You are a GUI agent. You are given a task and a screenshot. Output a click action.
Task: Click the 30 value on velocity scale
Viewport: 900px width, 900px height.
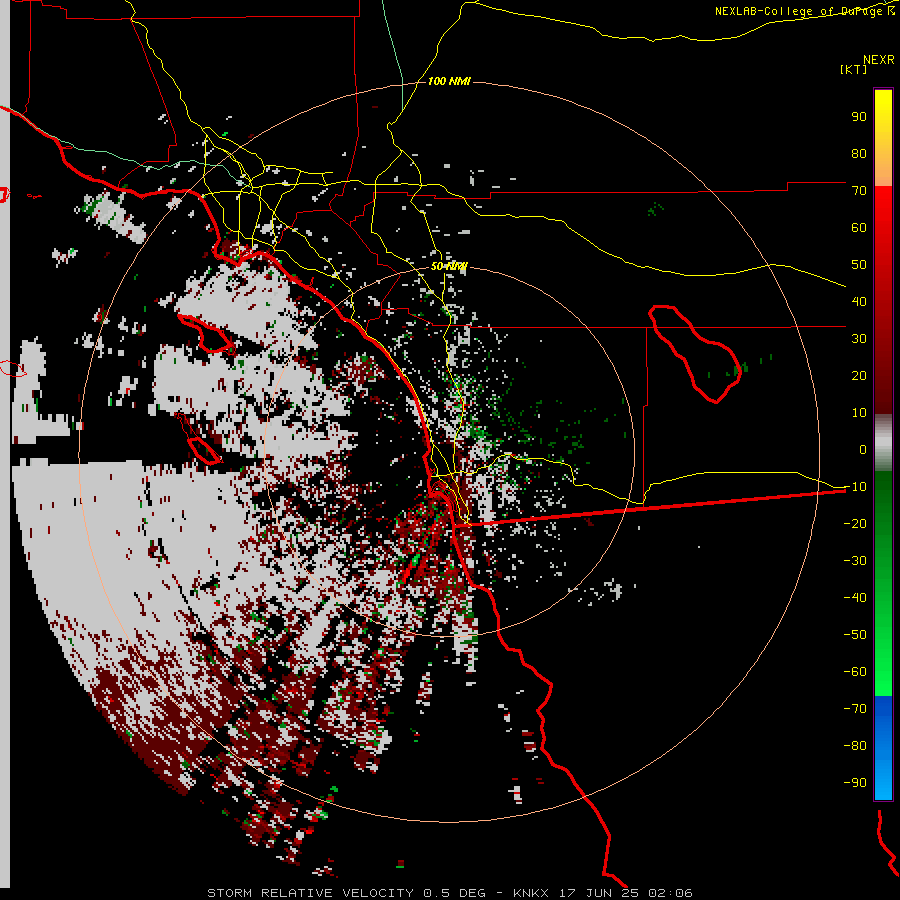coord(859,339)
